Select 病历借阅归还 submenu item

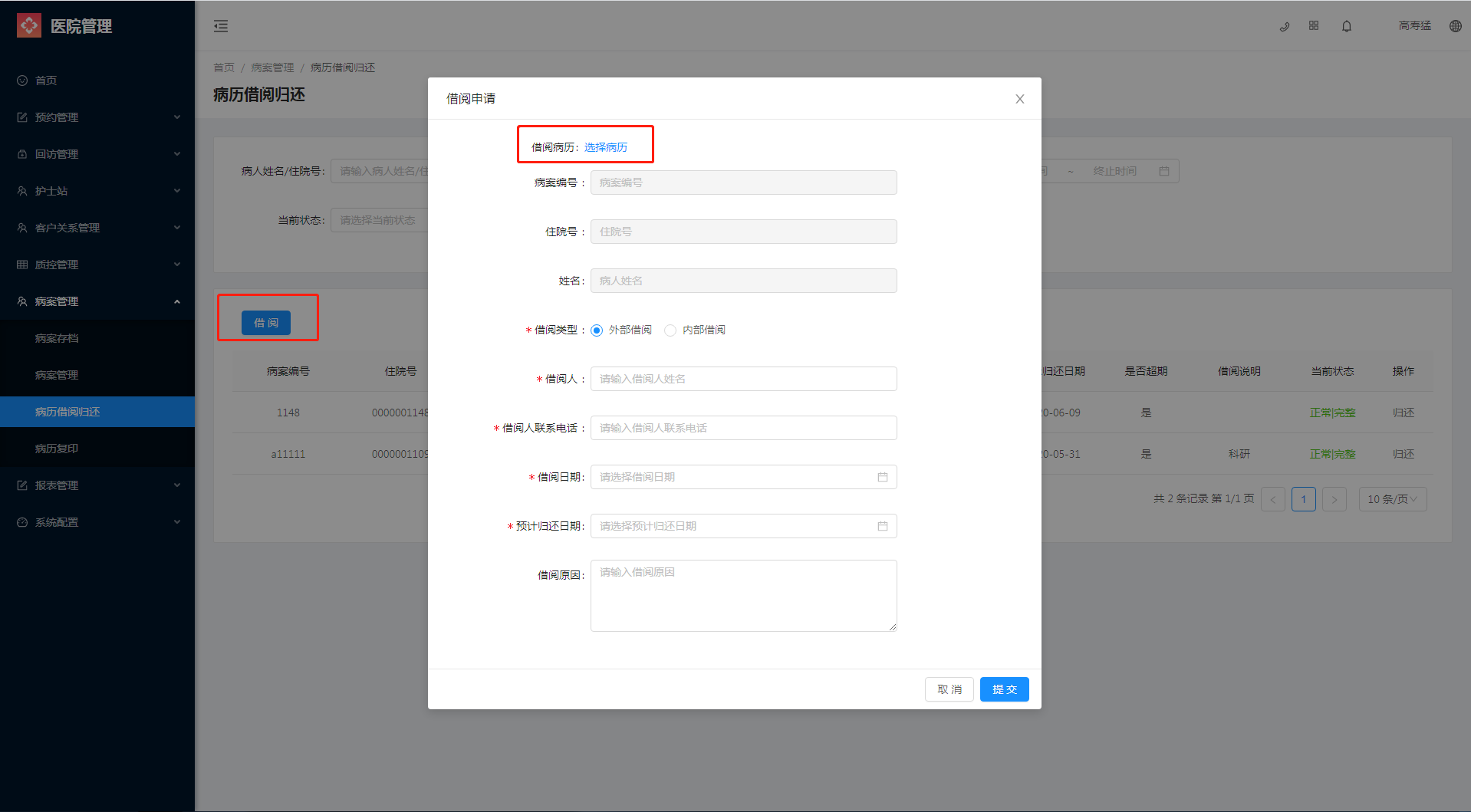pos(97,412)
